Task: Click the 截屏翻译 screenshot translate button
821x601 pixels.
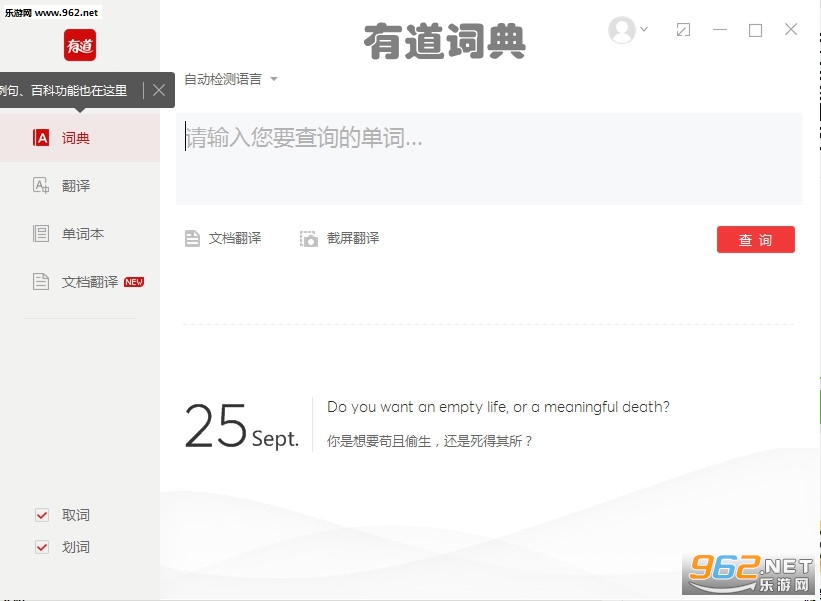Action: click(339, 239)
